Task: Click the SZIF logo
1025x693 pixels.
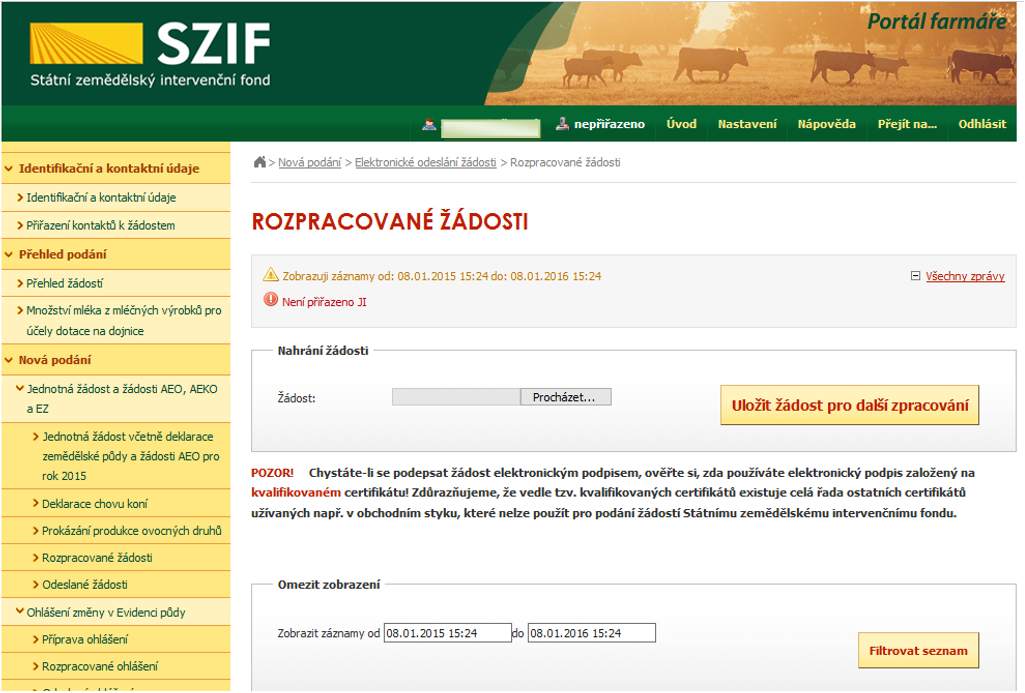Action: (x=150, y=54)
